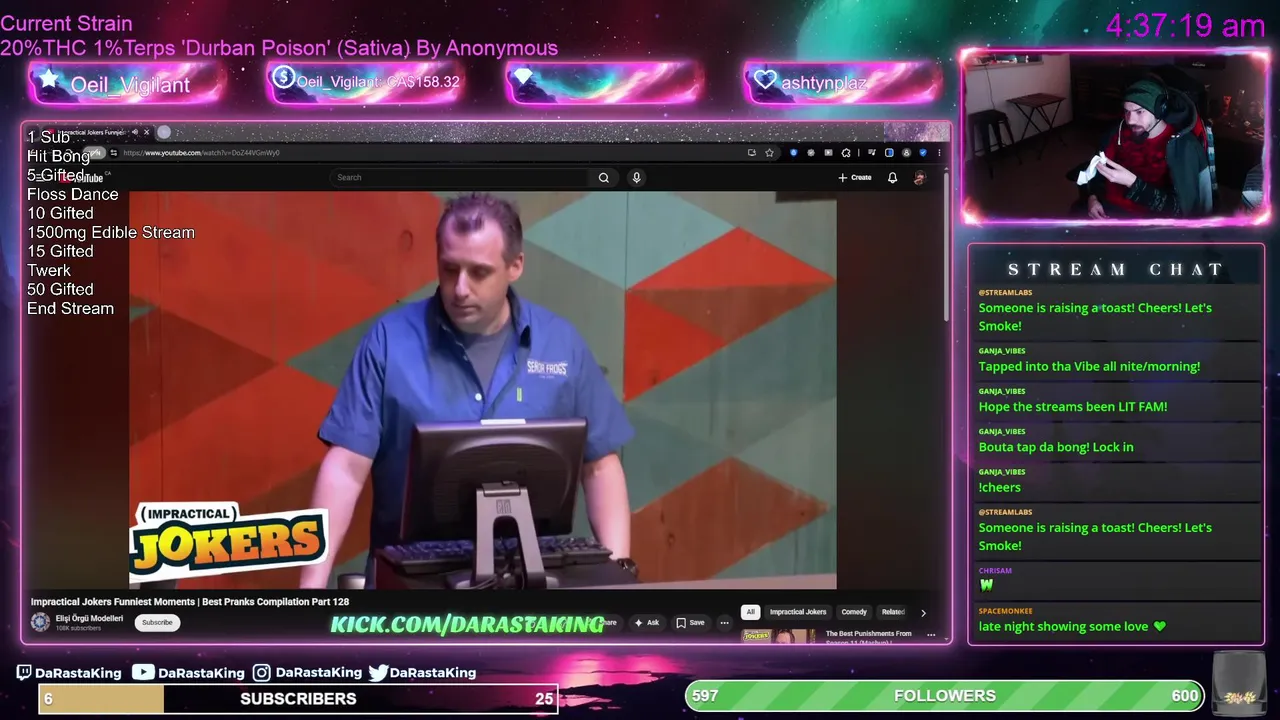1280x720 pixels.
Task: Click 'Tapped into tha Vibe' chat message
Action: coord(1089,366)
